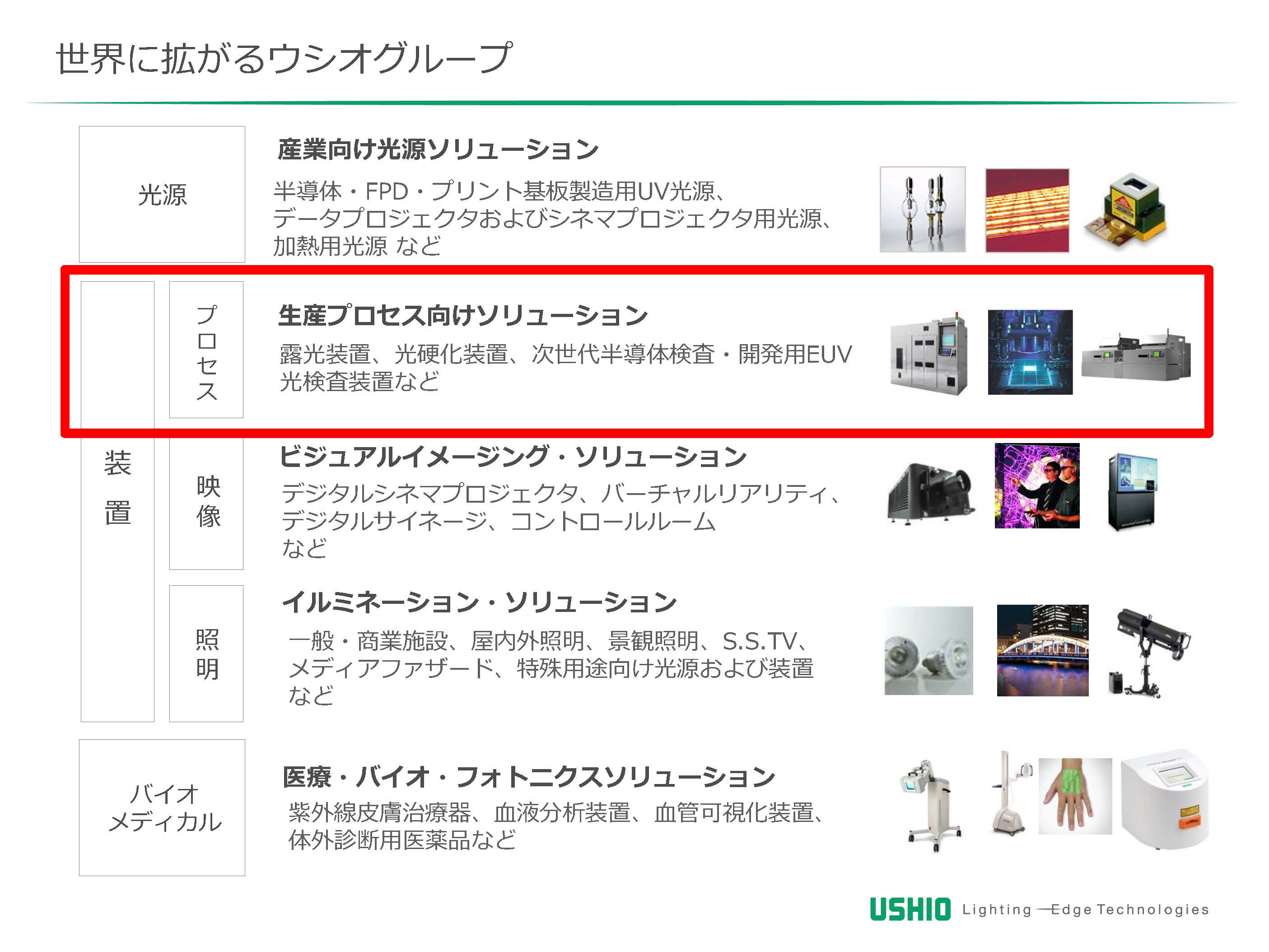This screenshot has height=952, width=1269.
Task: Select the 映像 category box
Action: [206, 502]
